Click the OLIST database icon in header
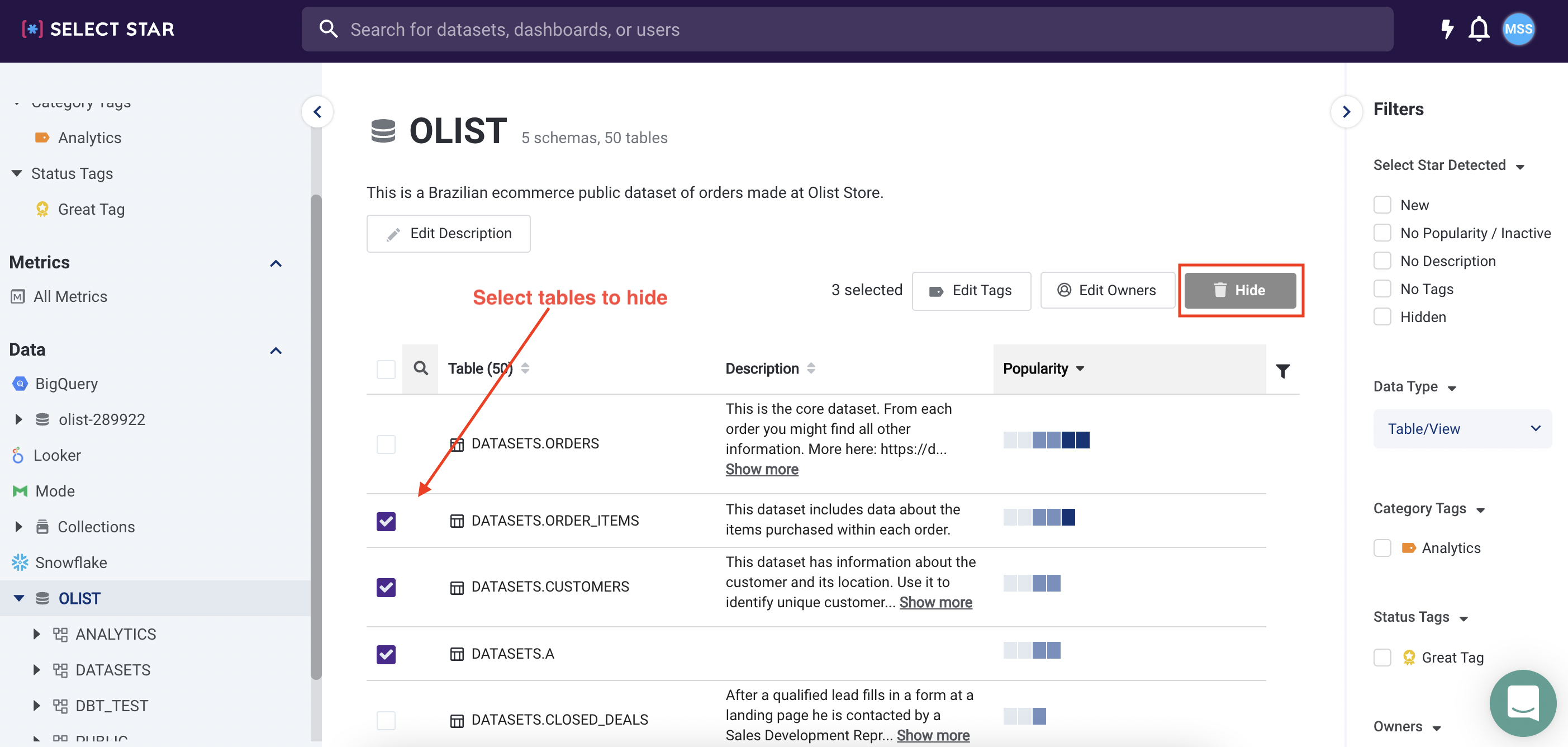Screen dimensions: 1568x747 tap(383, 131)
